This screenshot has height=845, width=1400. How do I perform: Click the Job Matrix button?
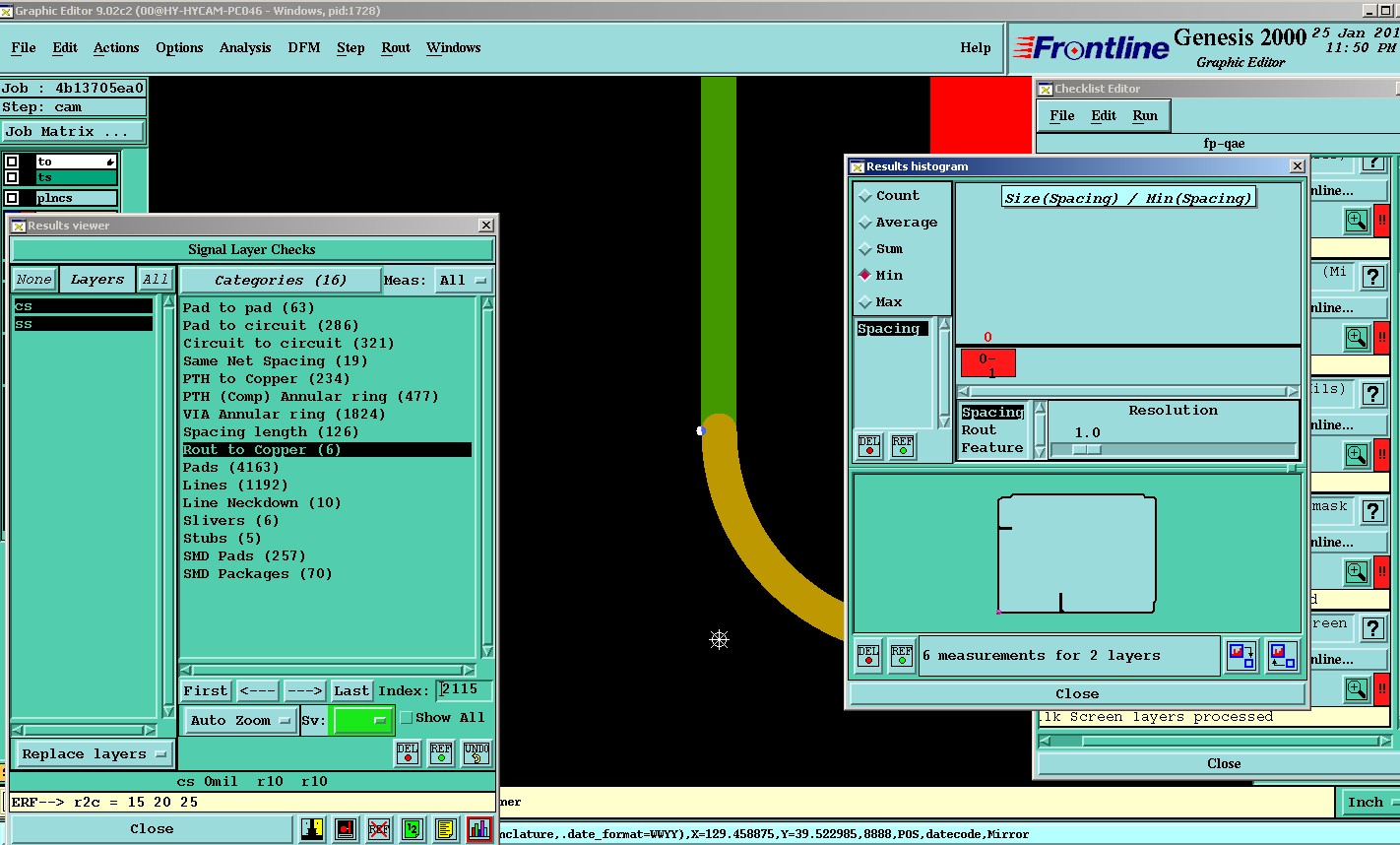click(x=73, y=131)
